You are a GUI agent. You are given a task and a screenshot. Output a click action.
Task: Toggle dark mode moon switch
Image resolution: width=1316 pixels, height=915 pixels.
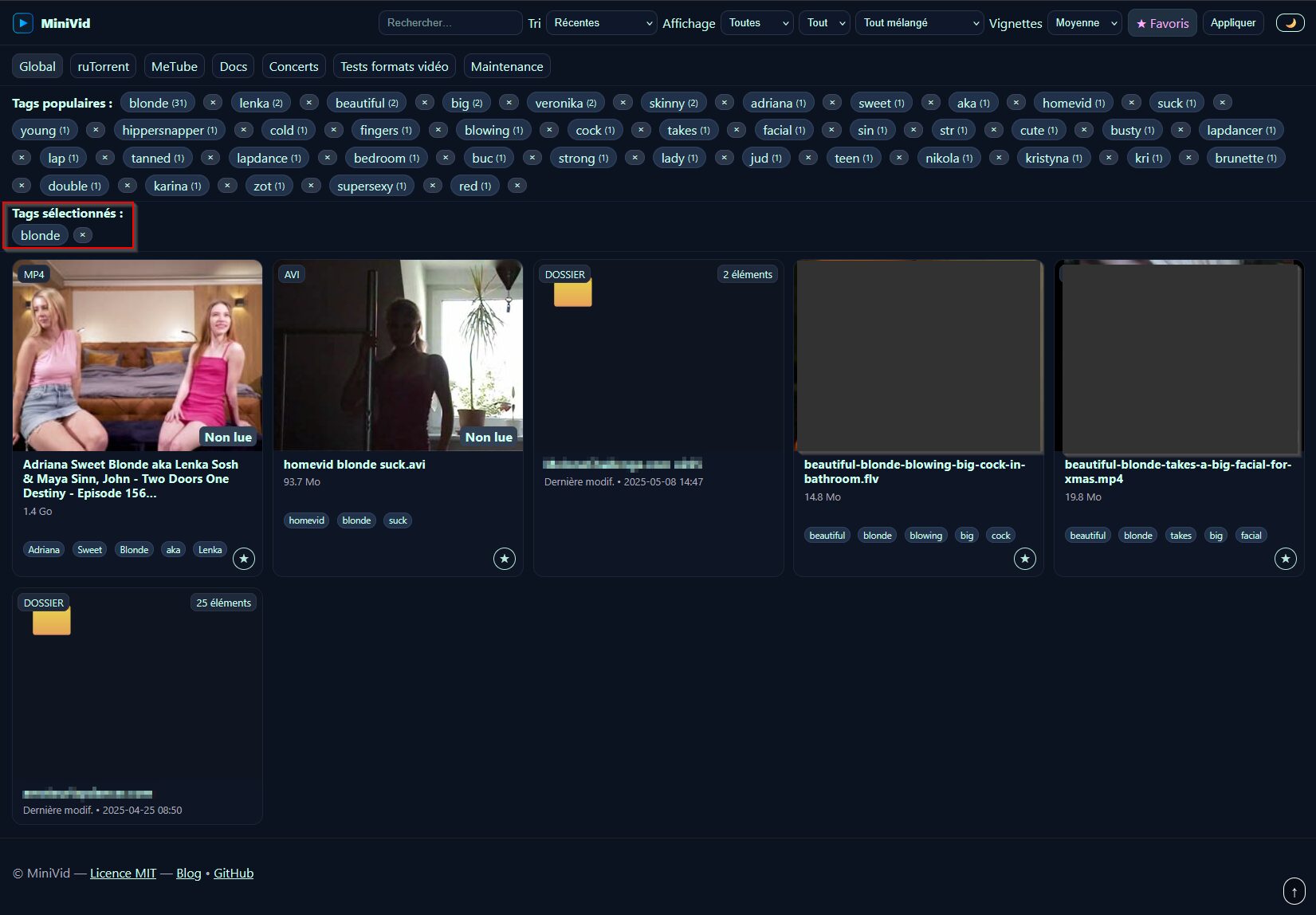pyautogui.click(x=1290, y=23)
